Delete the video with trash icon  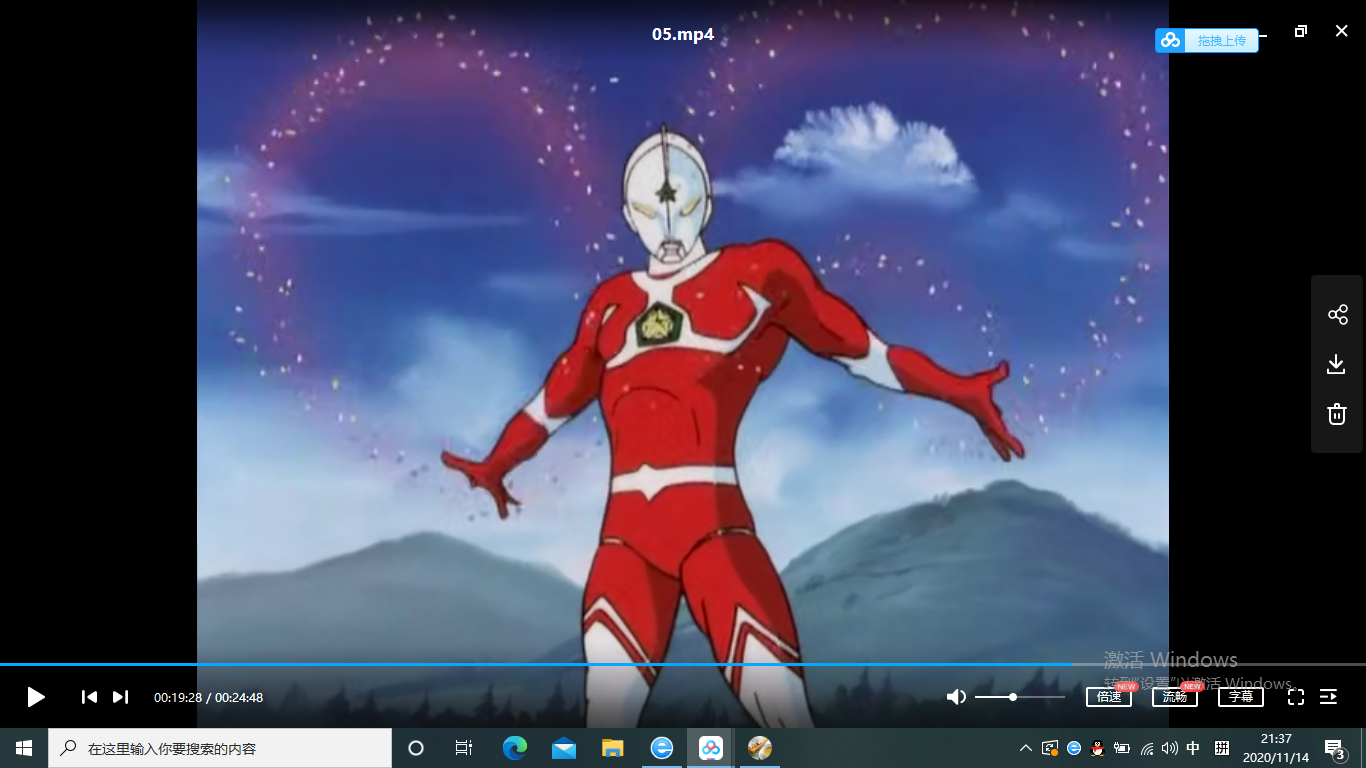[1337, 414]
